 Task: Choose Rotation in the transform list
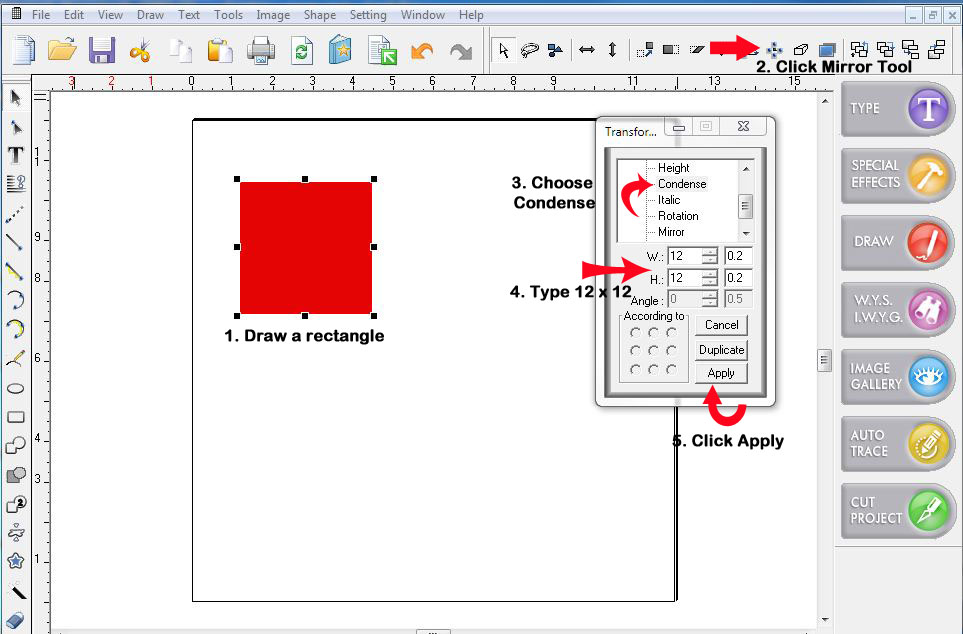pyautogui.click(x=678, y=216)
